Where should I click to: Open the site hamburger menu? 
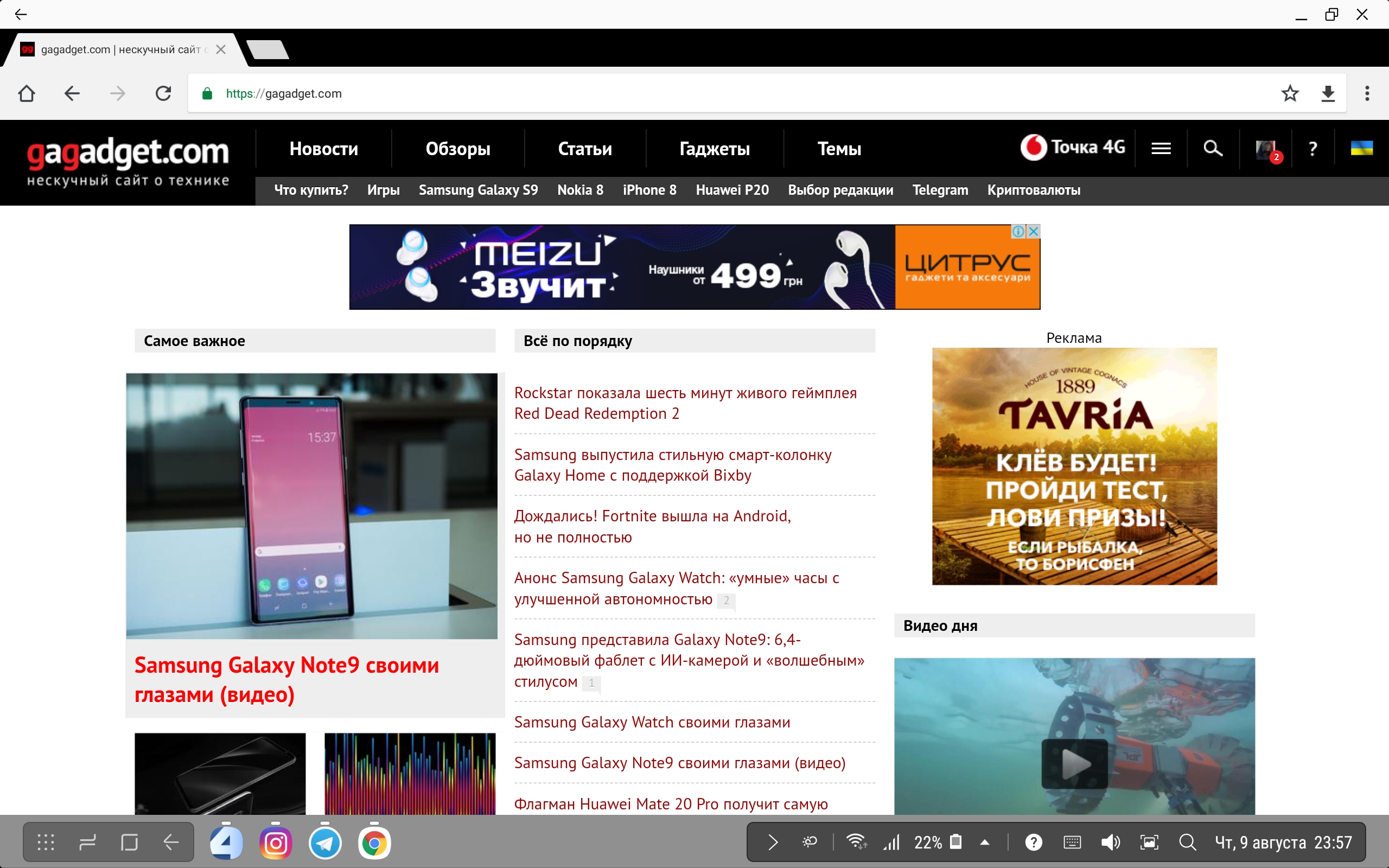pos(1161,149)
